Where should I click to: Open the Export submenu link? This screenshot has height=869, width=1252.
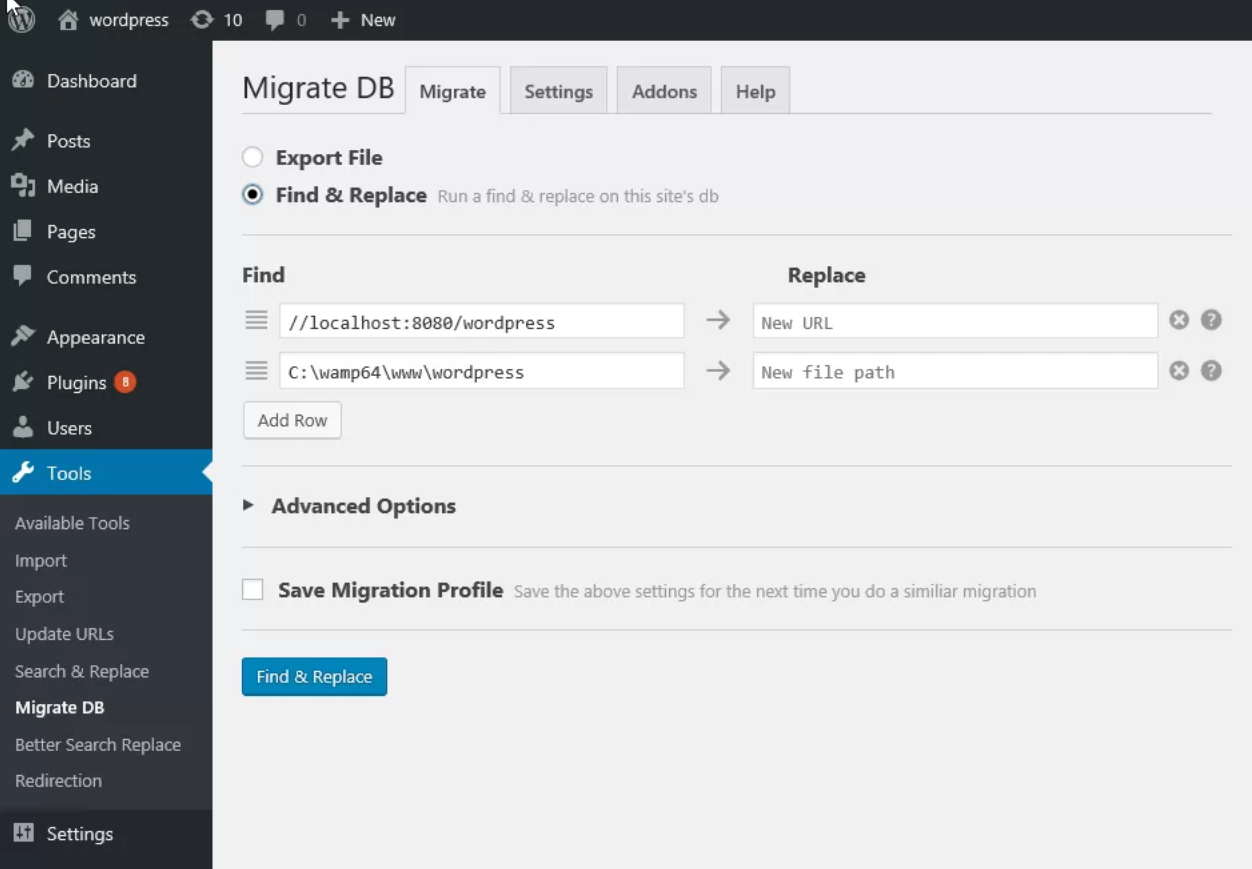coord(39,597)
